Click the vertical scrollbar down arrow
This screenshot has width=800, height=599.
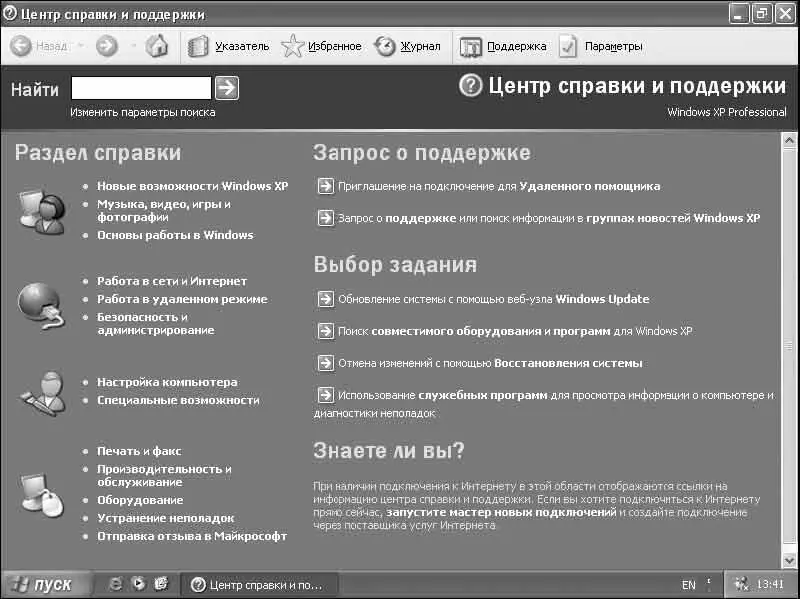coord(791,561)
